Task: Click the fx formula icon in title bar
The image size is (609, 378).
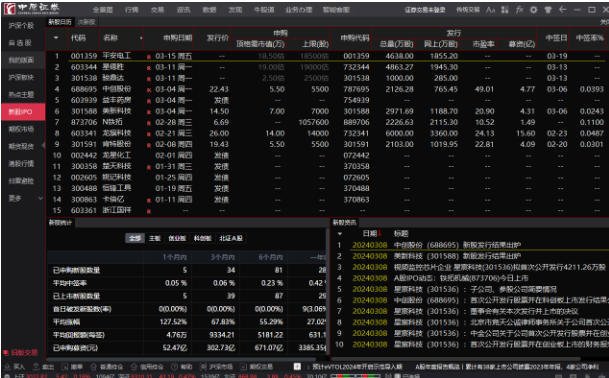Action: tap(519, 10)
